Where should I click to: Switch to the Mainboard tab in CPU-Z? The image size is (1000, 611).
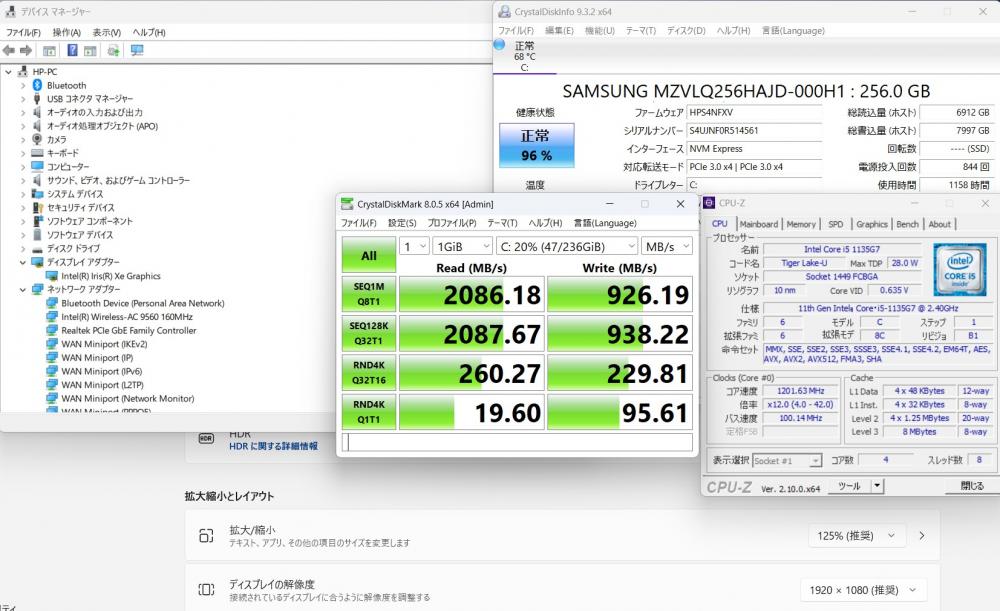tap(758, 224)
